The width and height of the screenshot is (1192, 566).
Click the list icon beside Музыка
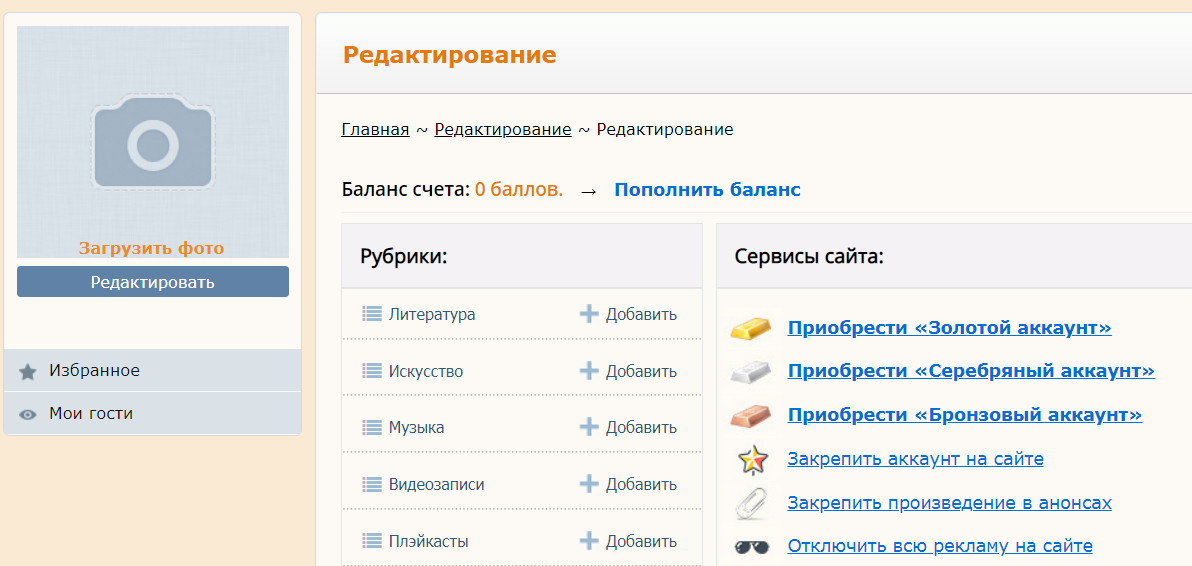(x=372, y=428)
